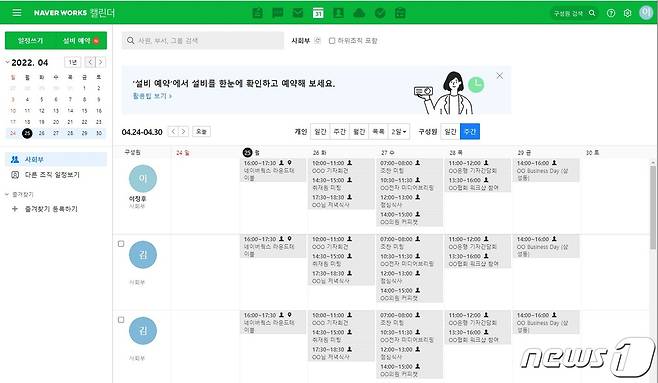This screenshot has height=383, width=658.
Task: Select date 19 in the mini calendar
Action: click(42, 122)
